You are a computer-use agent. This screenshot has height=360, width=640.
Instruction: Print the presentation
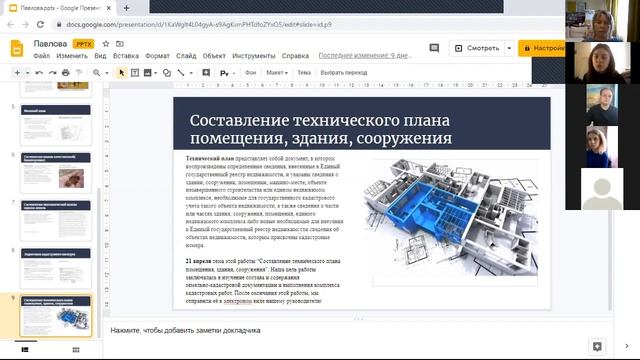coord(66,73)
